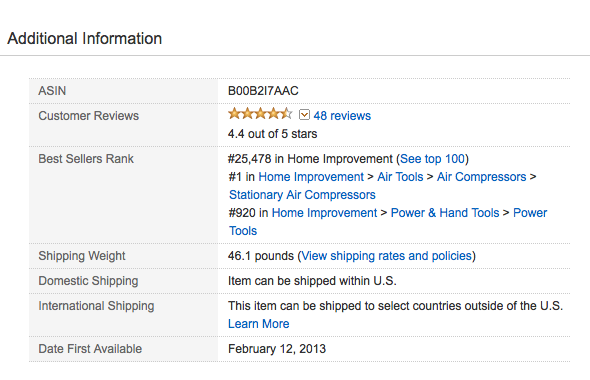590x380 pixels.
Task: Click the February 12, 2013 date value
Action: click(277, 349)
